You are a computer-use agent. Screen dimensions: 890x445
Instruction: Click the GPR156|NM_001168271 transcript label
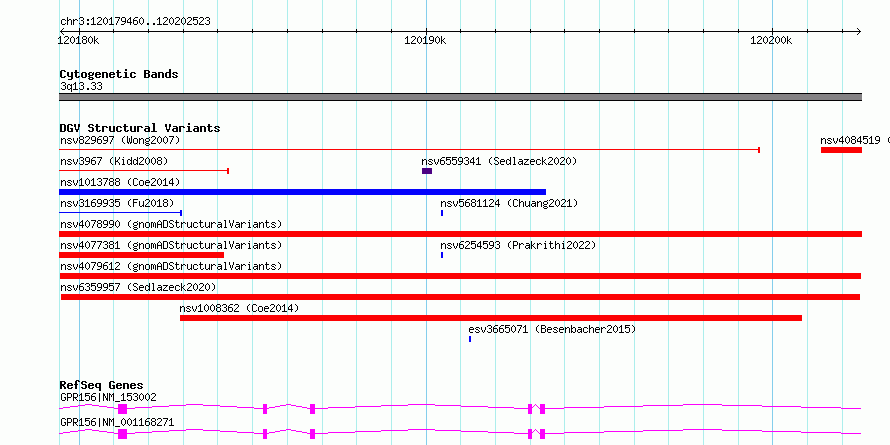coord(117,422)
